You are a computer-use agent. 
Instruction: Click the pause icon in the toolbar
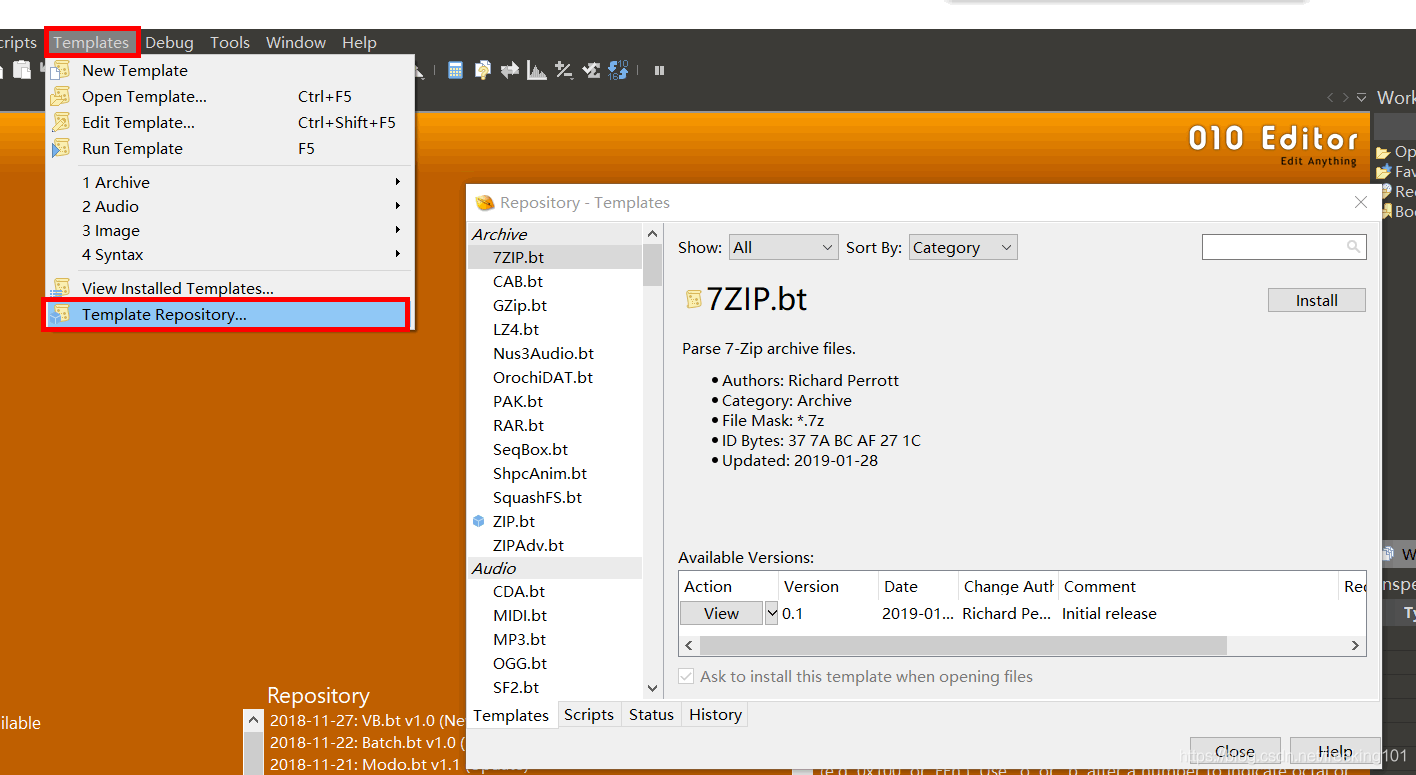[x=659, y=70]
